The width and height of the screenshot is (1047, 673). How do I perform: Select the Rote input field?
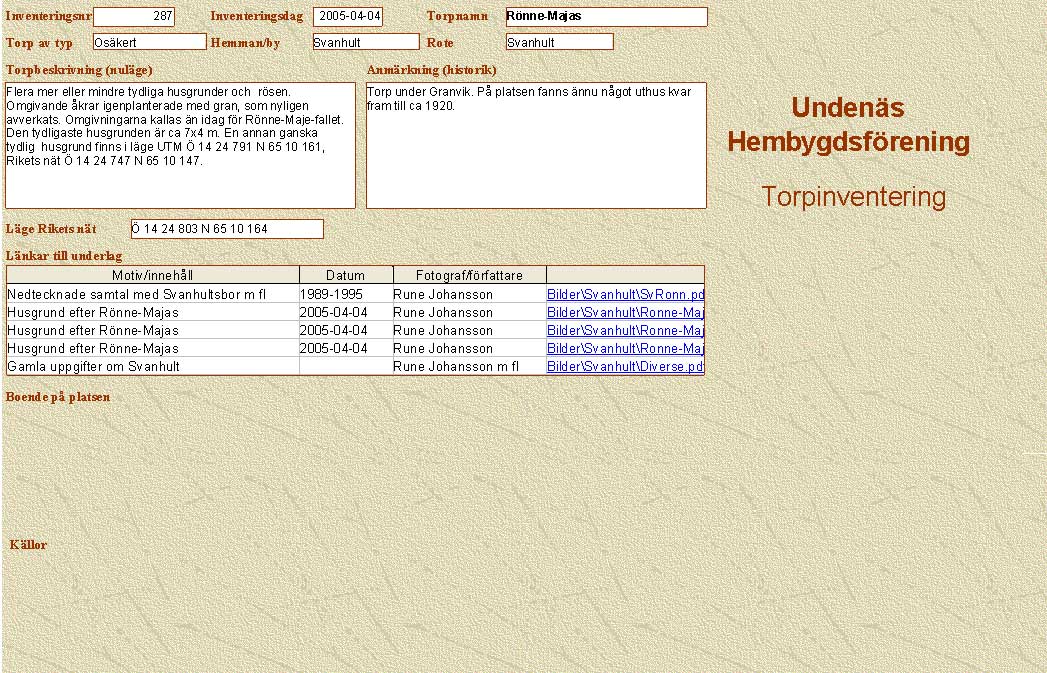pyautogui.click(x=559, y=42)
